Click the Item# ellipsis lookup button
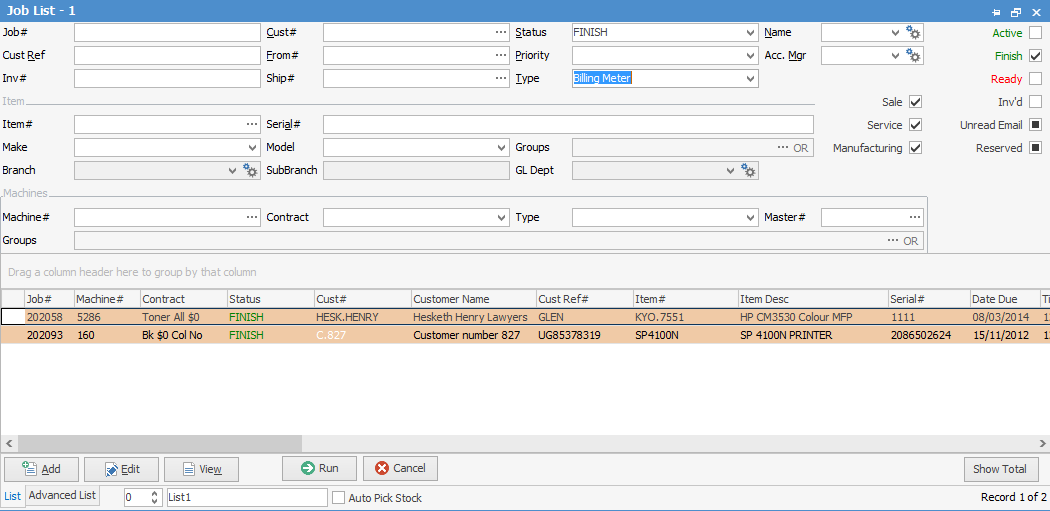Image resolution: width=1050 pixels, height=511 pixels. 251,125
